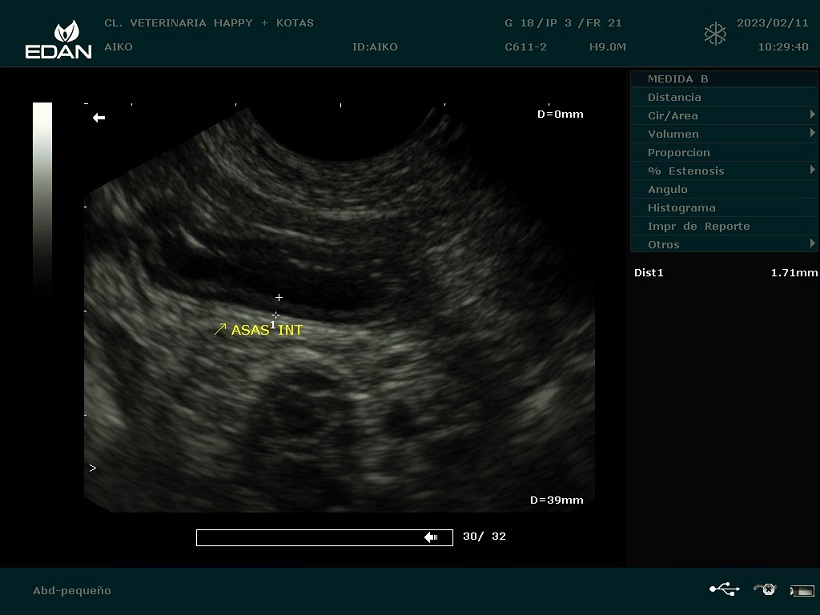Click the network disconnected status icon
This screenshot has width=820, height=615.
[765, 589]
